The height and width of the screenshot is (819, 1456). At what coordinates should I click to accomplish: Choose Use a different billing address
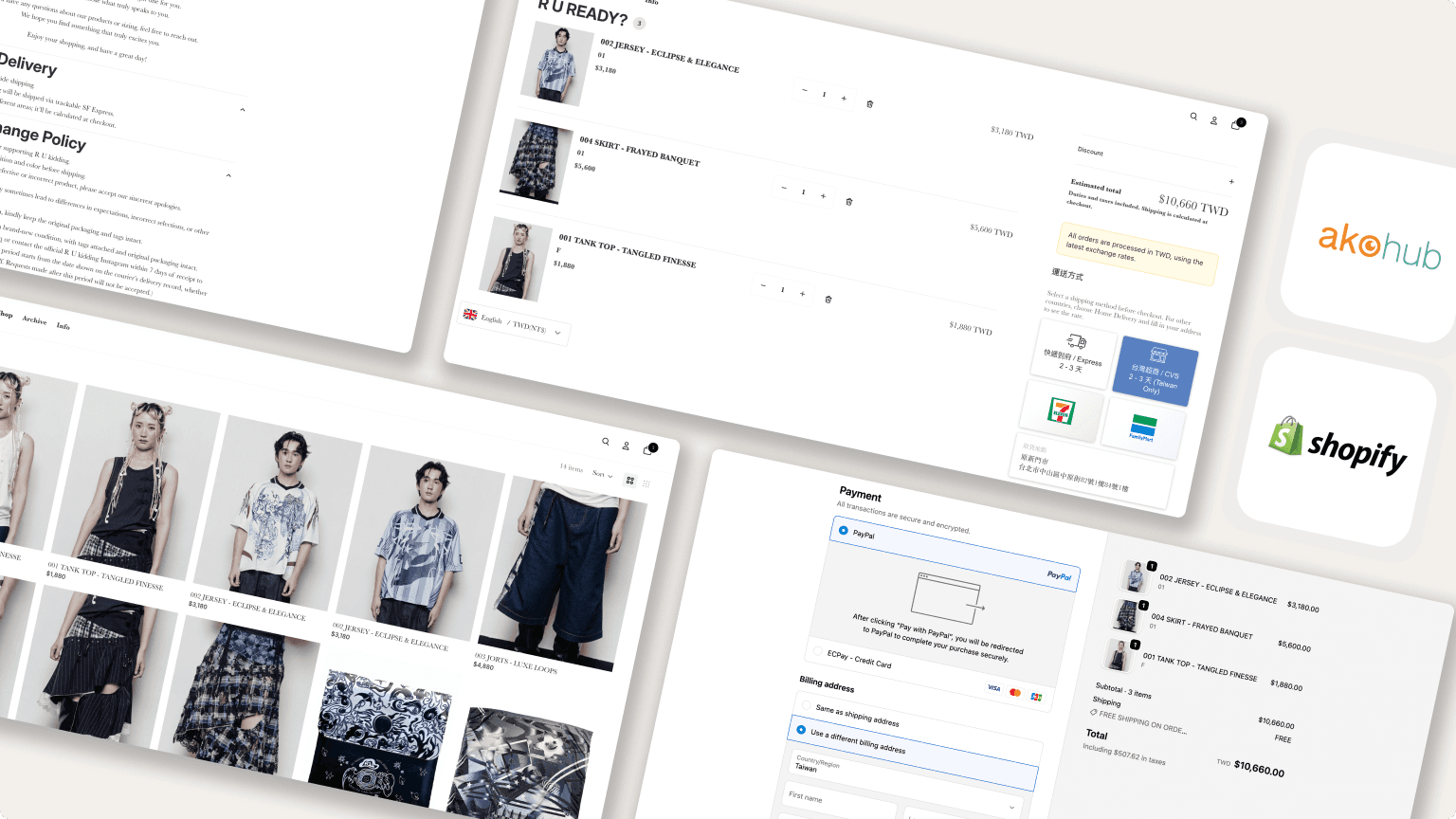pyautogui.click(x=801, y=730)
